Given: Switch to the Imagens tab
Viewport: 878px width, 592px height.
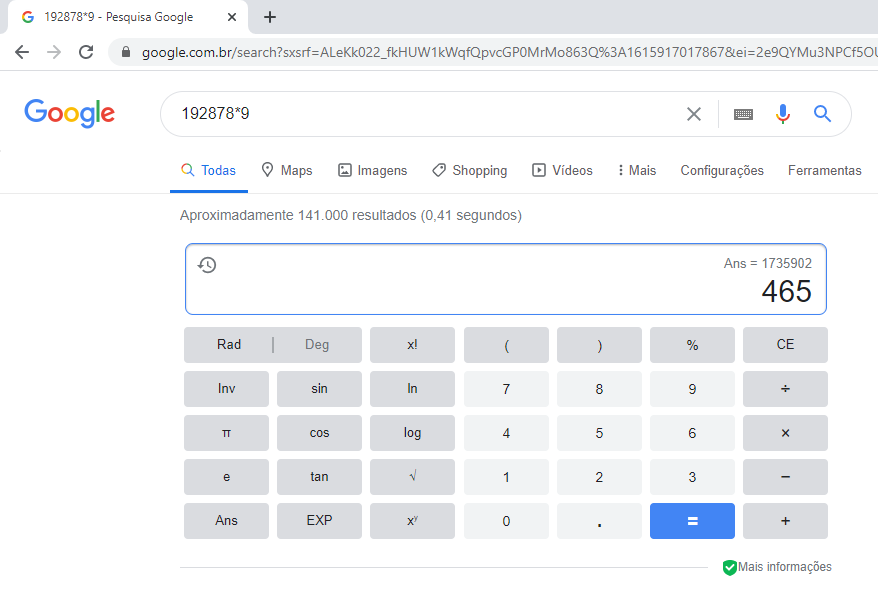Looking at the screenshot, I should pyautogui.click(x=372, y=170).
